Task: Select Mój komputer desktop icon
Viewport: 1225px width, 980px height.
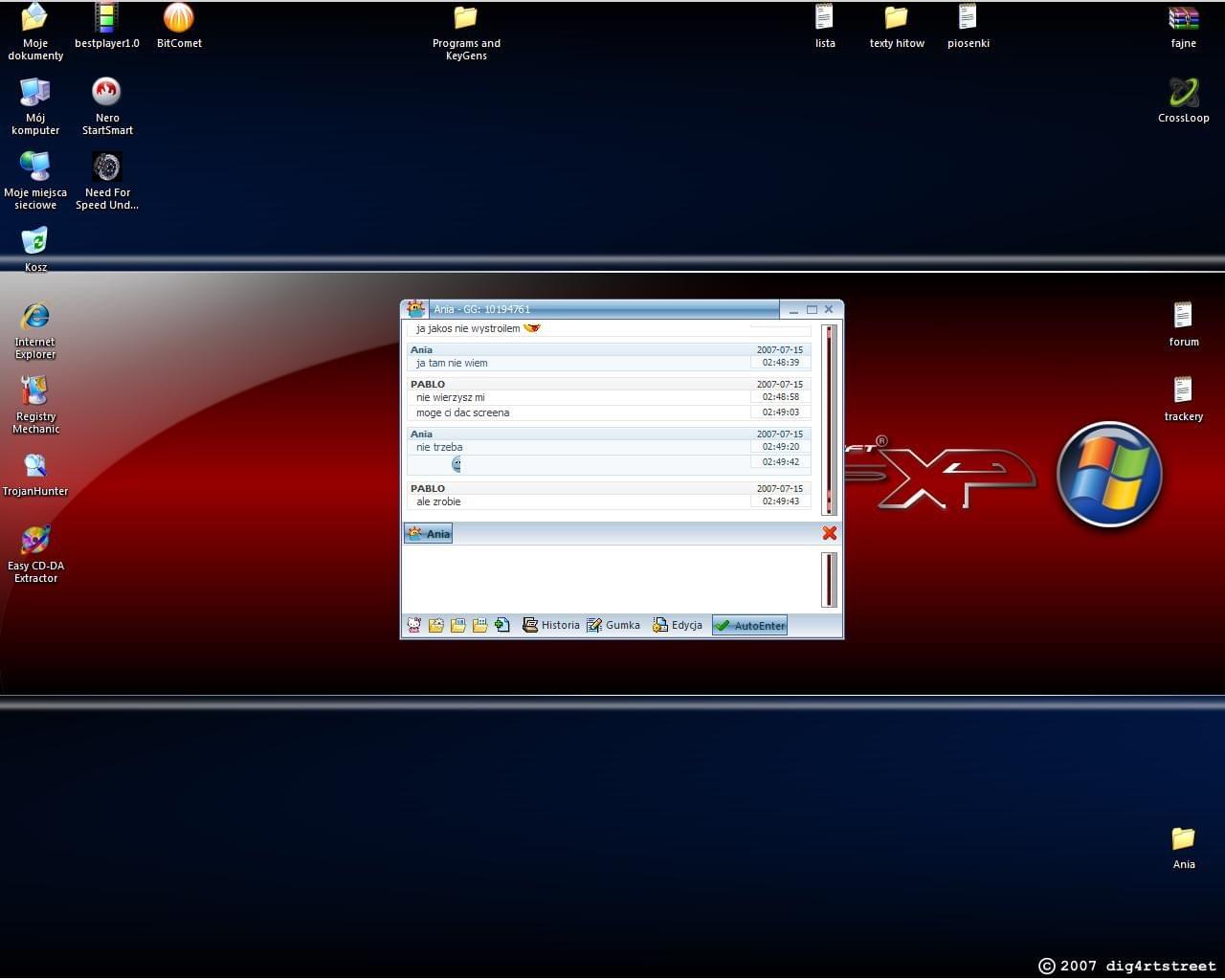Action: 35,106
